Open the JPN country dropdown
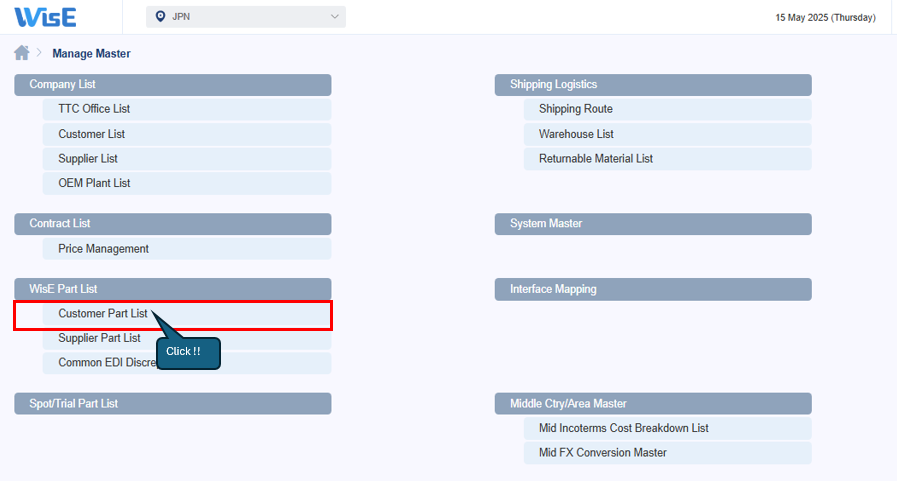Viewport: 897px width, 484px height. point(246,17)
